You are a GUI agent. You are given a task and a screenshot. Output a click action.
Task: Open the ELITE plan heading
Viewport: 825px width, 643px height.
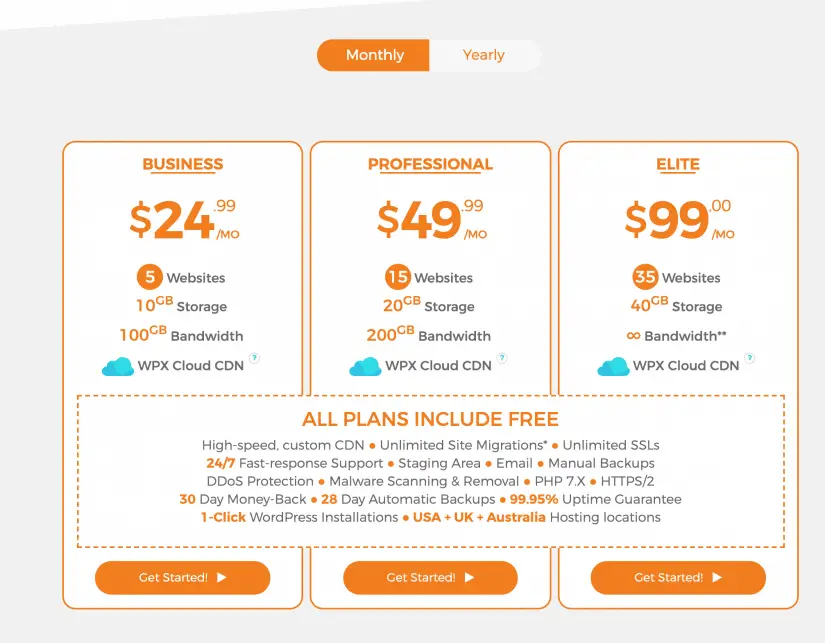678,164
